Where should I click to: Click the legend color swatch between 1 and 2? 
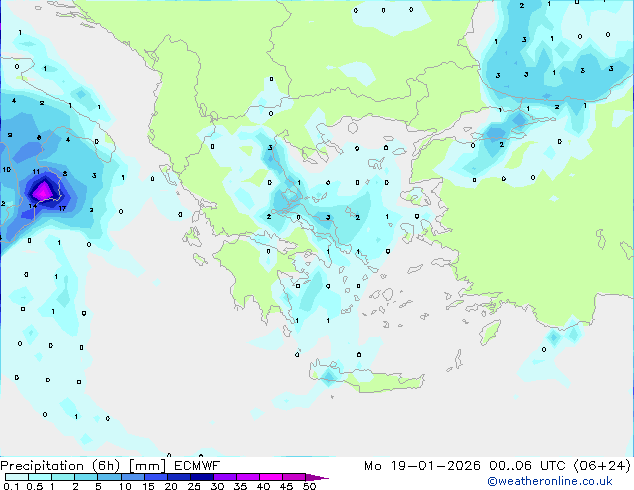click(x=63, y=477)
